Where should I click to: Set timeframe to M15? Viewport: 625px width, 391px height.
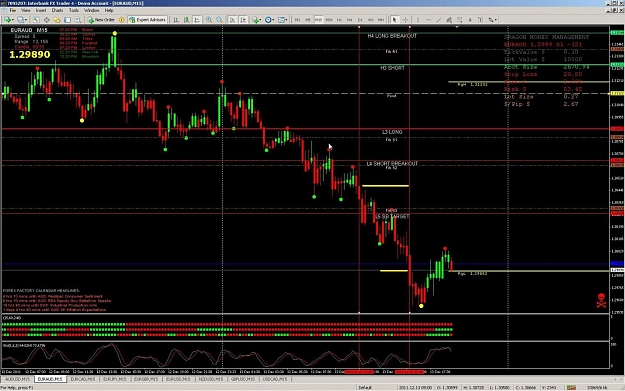coord(318,20)
